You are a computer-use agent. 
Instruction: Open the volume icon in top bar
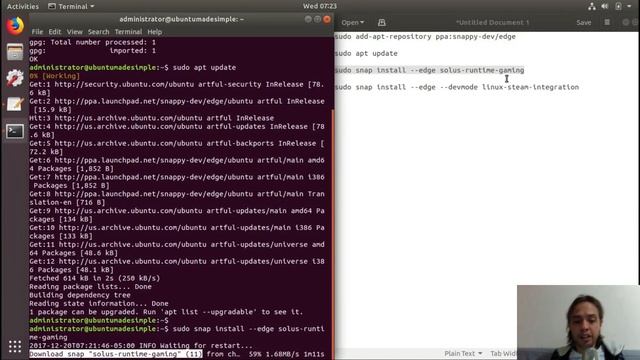click(605, 6)
